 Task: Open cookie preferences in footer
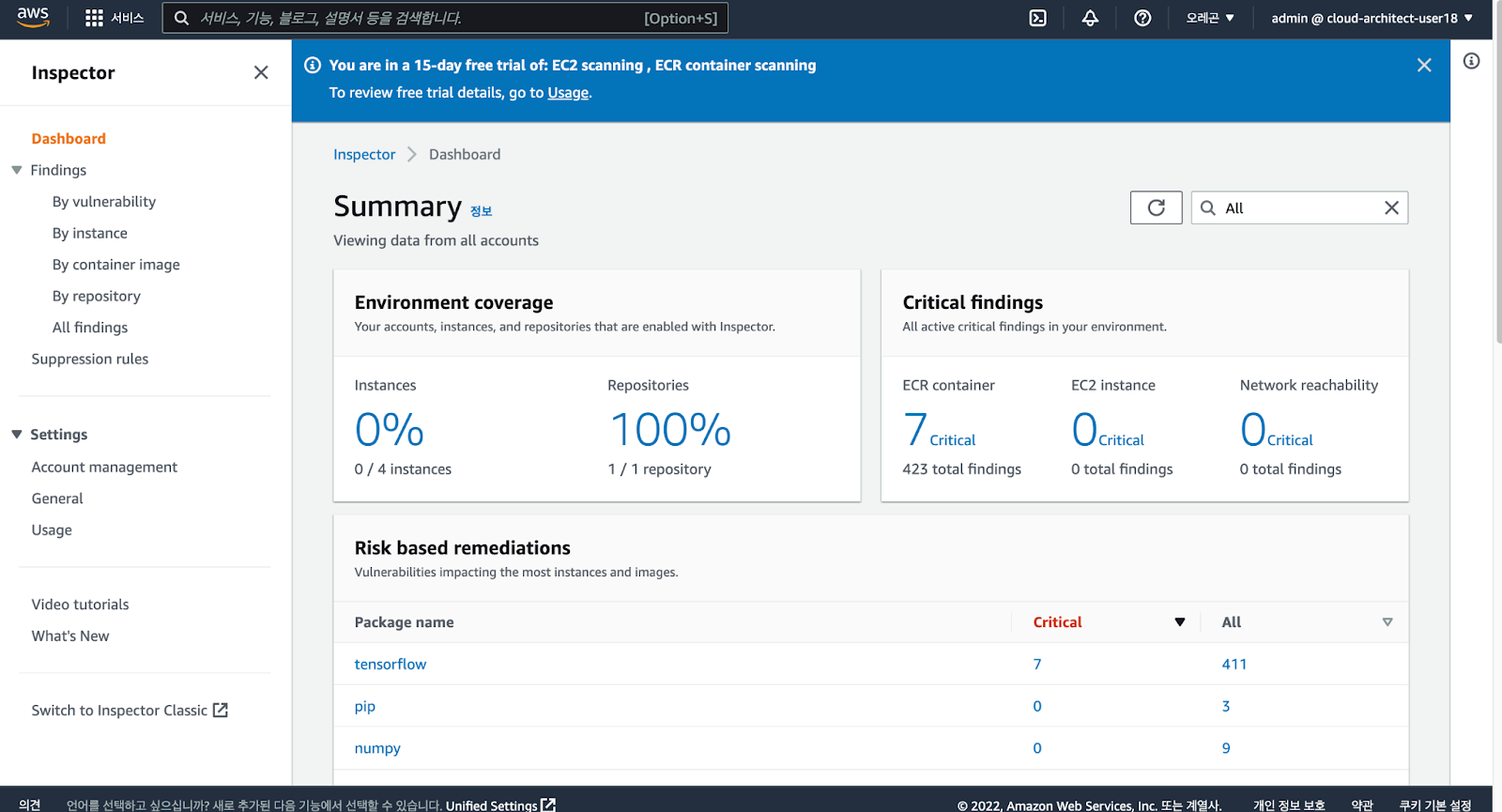[x=1435, y=805]
